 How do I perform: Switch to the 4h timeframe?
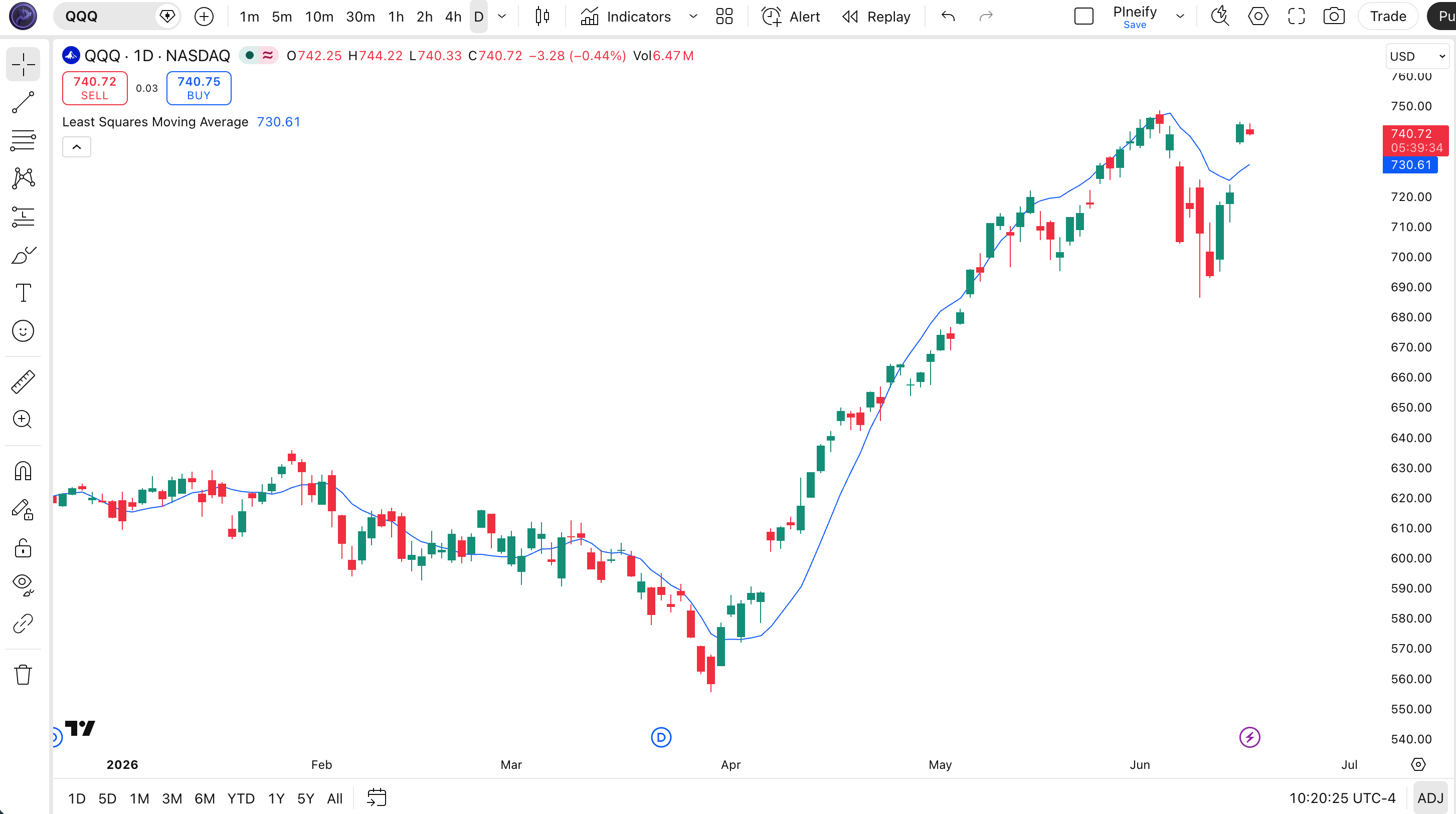pyautogui.click(x=453, y=17)
